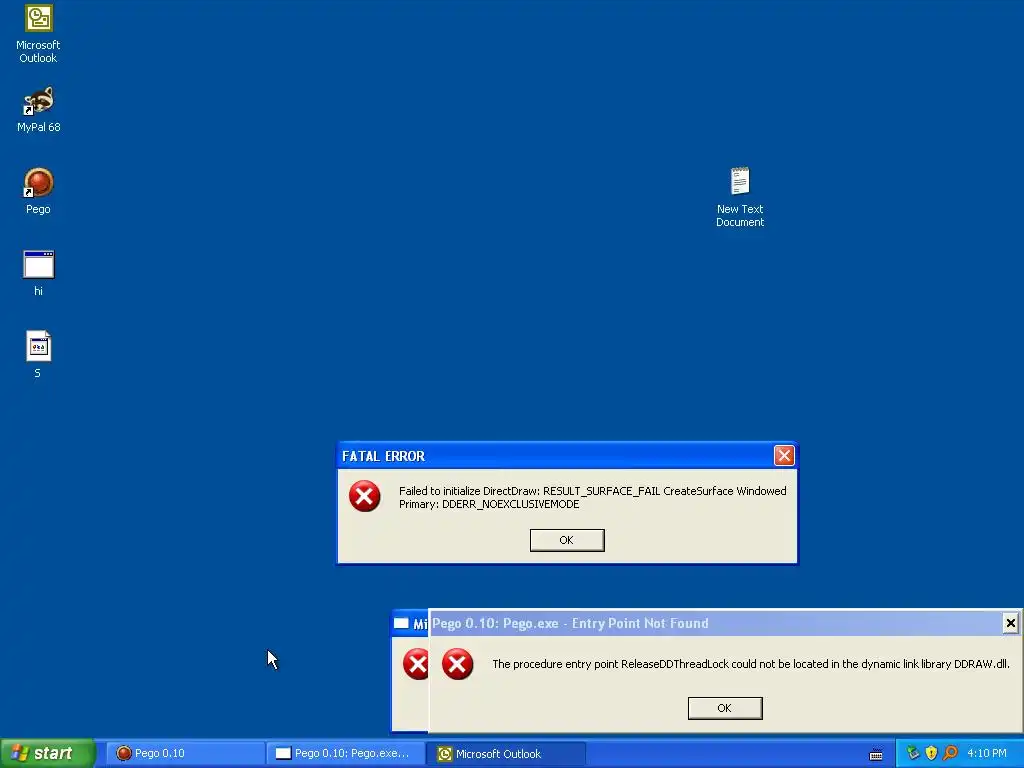Open the Start menu

(x=48, y=753)
